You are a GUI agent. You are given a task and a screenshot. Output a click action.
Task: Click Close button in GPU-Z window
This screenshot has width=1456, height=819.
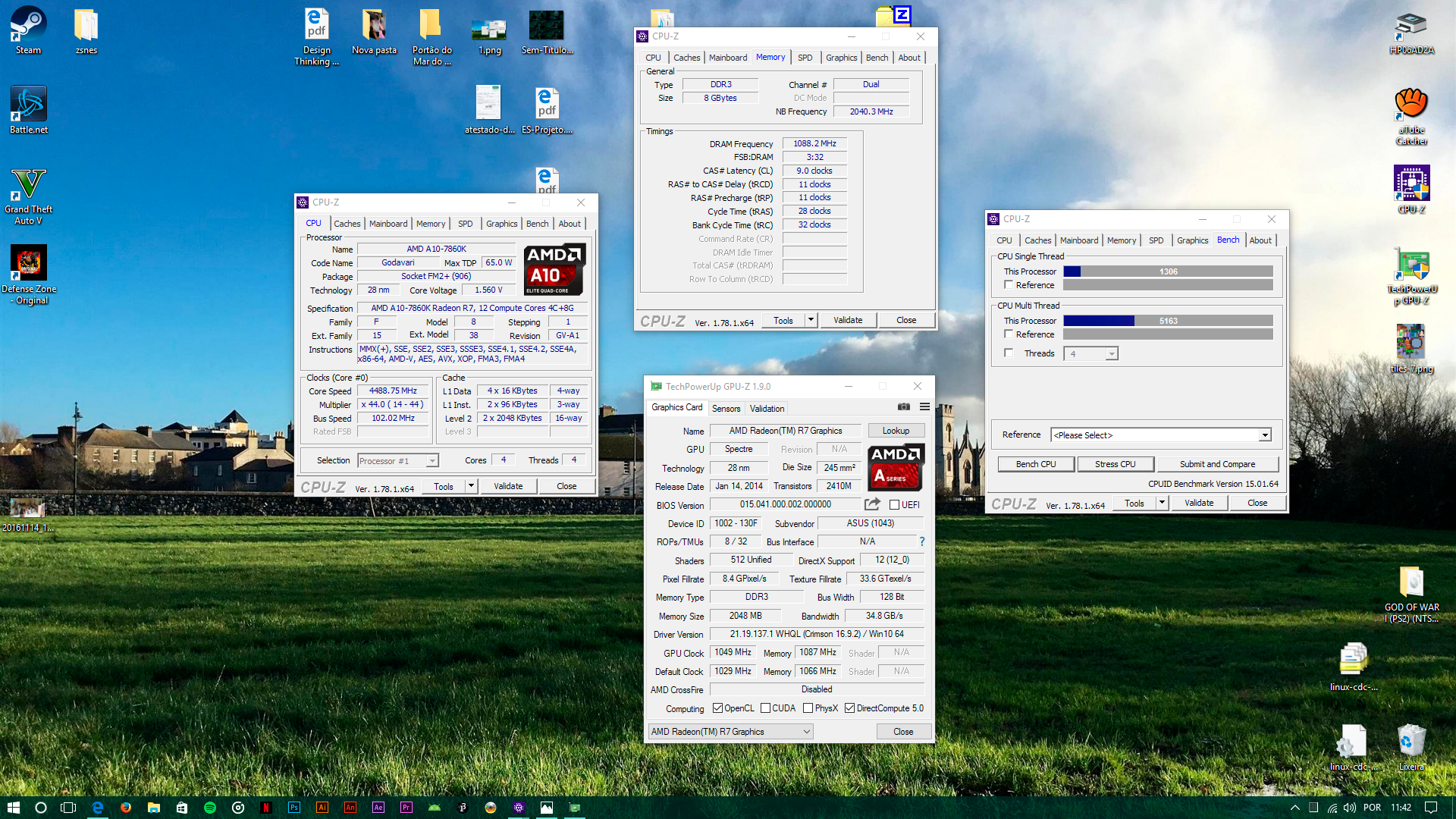[903, 732]
